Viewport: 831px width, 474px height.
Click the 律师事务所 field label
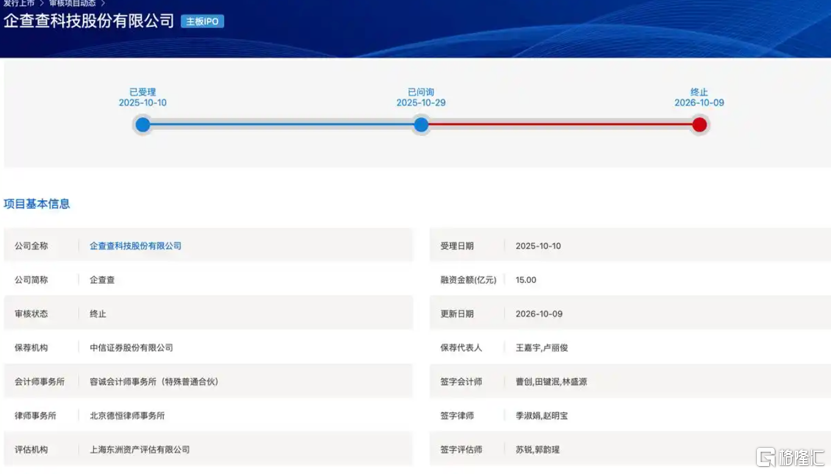pyautogui.click(x=36, y=416)
